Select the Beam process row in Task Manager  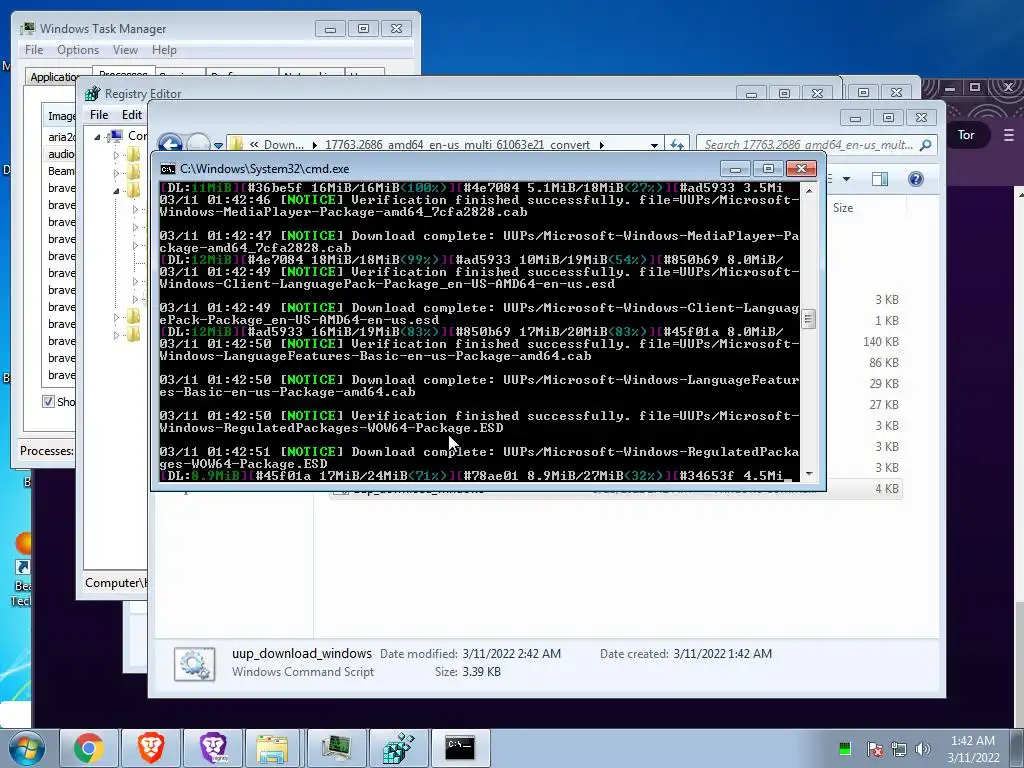(x=61, y=170)
